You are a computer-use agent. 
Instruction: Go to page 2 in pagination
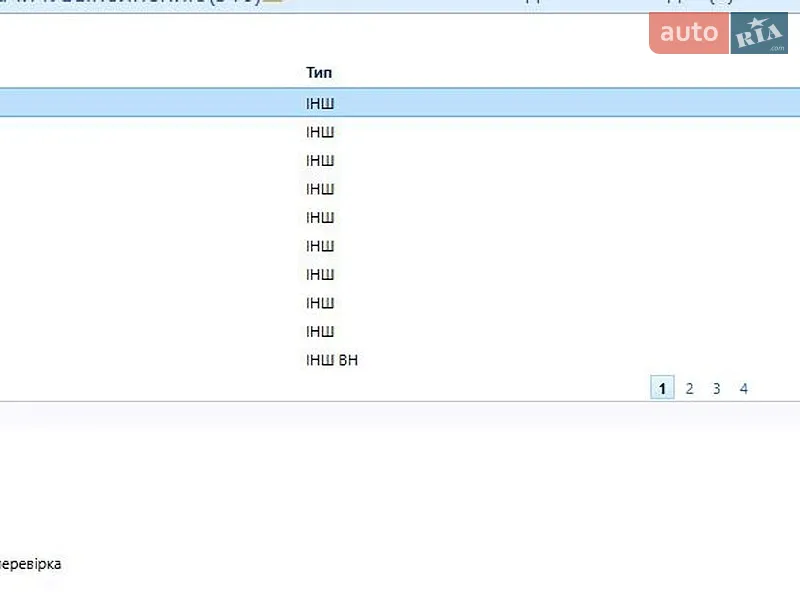click(689, 388)
